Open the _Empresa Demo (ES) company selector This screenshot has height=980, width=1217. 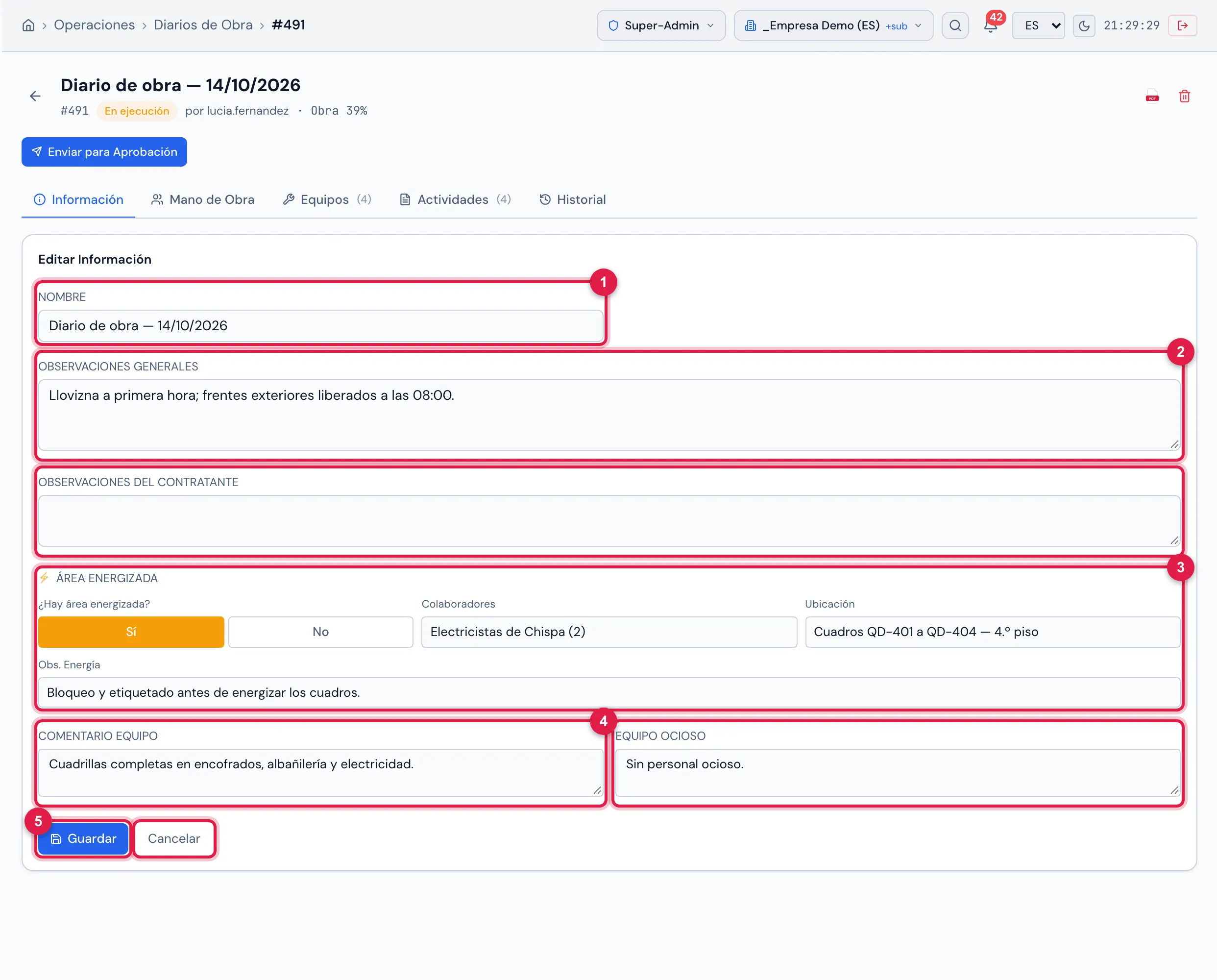point(833,25)
